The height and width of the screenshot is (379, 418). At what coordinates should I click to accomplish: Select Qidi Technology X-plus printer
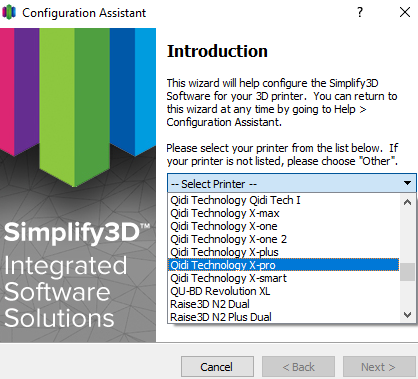point(283,252)
